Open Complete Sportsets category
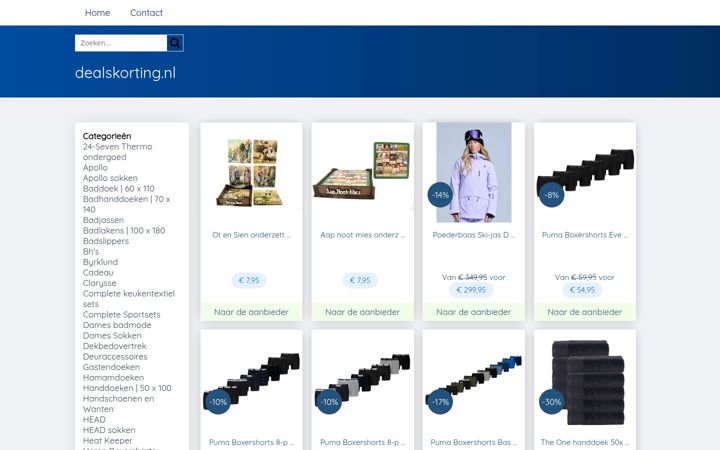 (122, 315)
